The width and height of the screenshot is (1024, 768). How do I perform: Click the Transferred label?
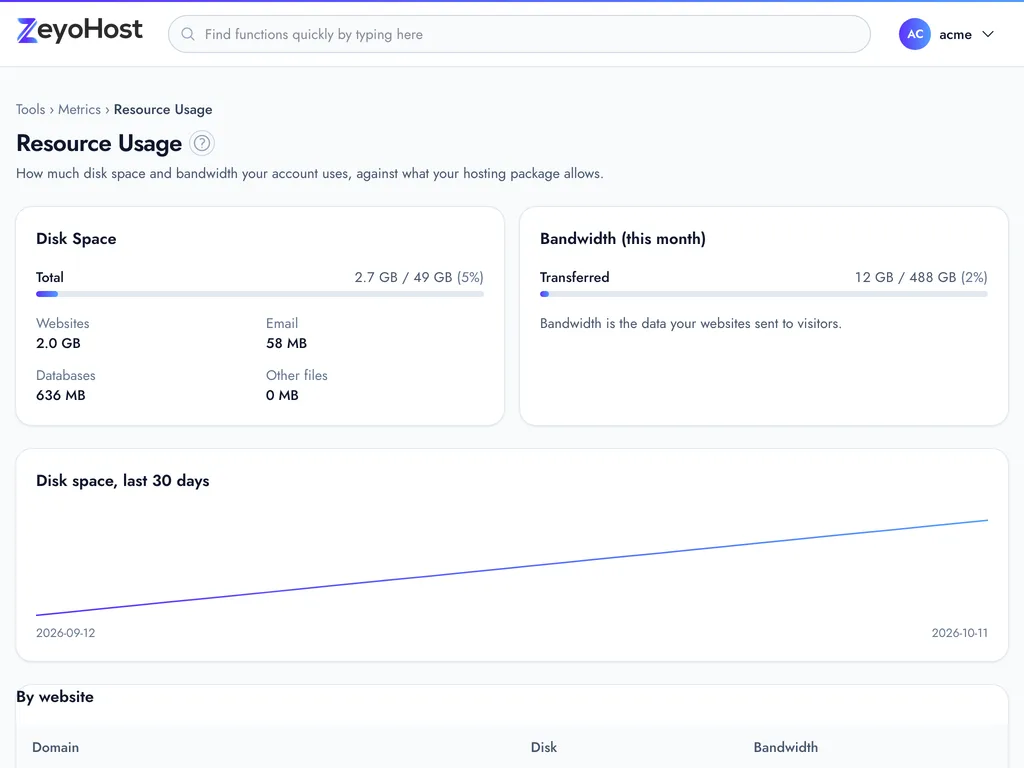coord(575,277)
